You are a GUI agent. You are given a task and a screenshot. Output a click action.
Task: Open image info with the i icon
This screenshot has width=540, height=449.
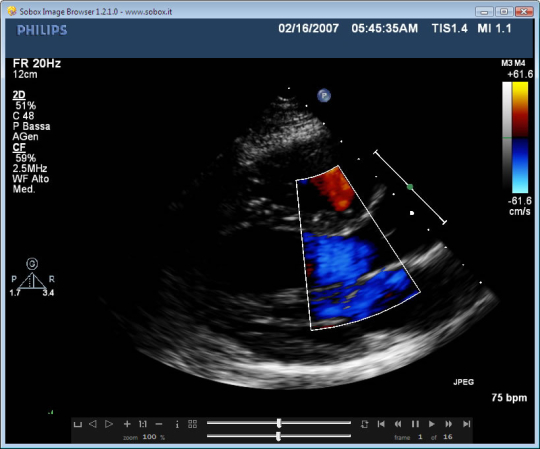point(177,425)
